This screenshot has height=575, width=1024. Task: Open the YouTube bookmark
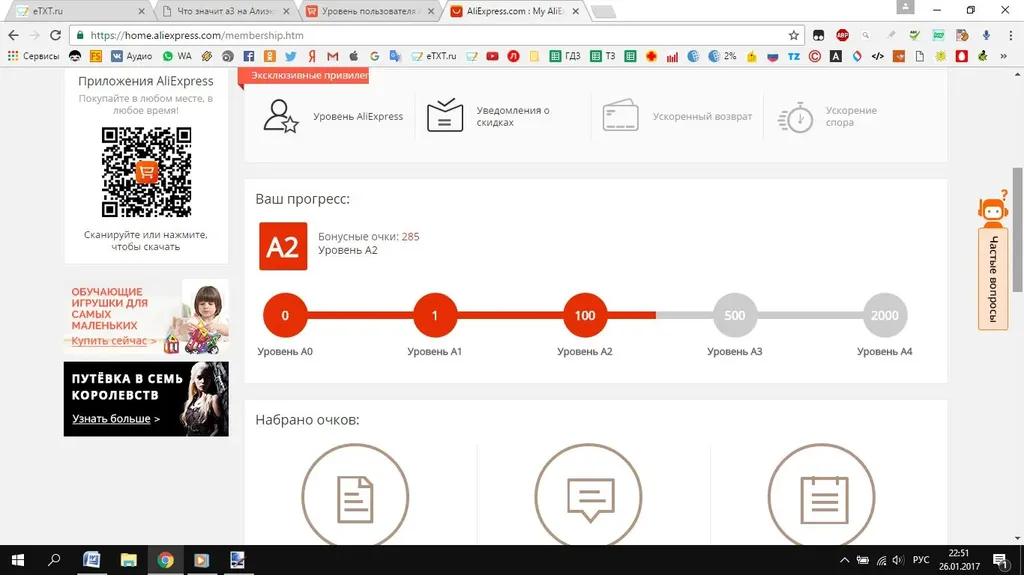coord(492,56)
